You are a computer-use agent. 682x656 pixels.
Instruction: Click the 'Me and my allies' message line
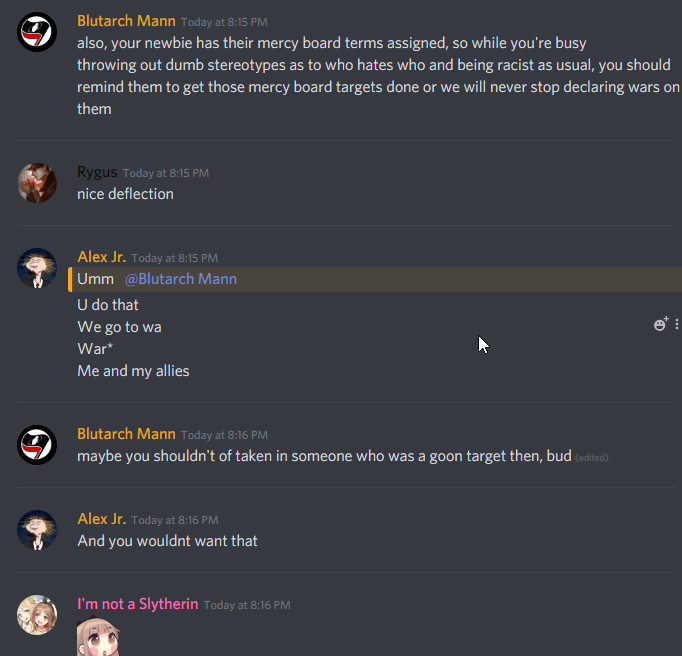point(133,371)
